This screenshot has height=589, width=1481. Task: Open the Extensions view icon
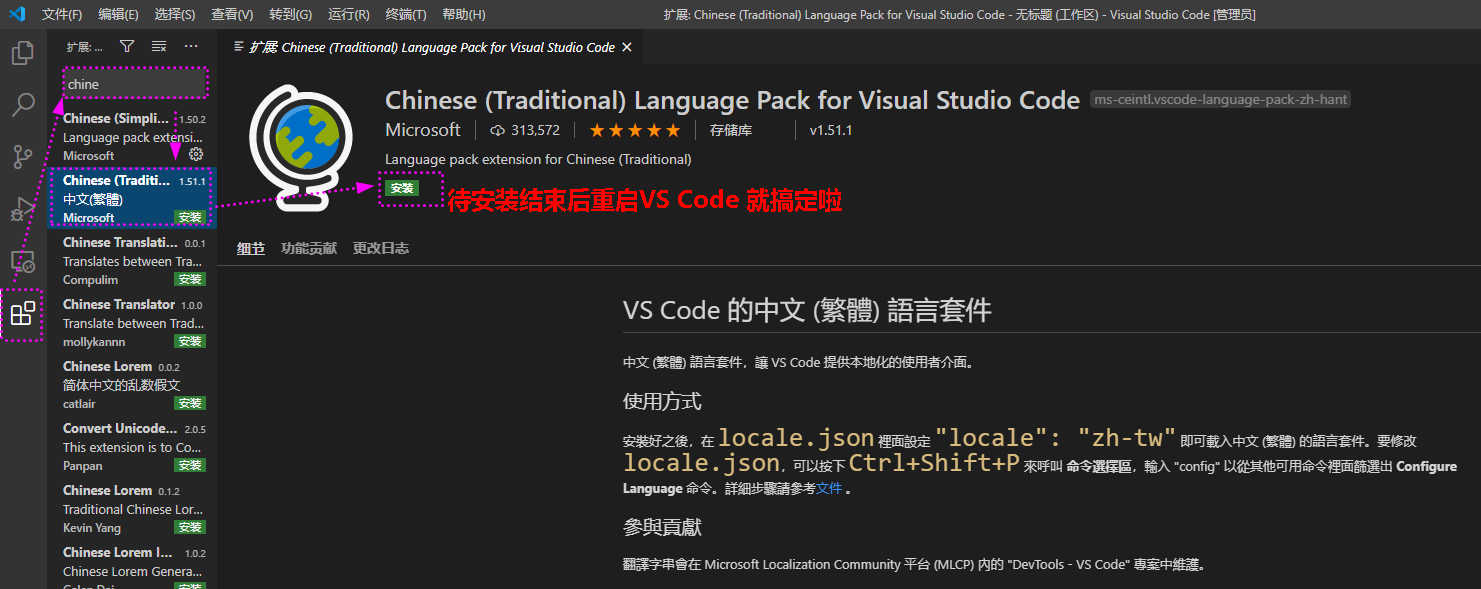22,314
